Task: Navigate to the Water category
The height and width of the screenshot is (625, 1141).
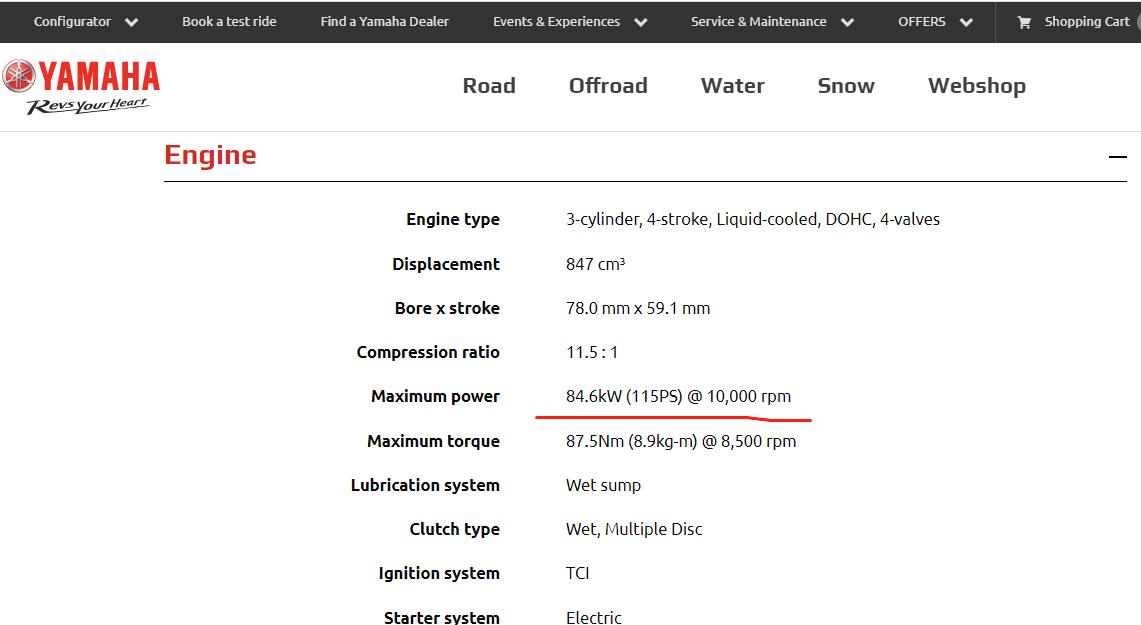Action: pos(732,86)
